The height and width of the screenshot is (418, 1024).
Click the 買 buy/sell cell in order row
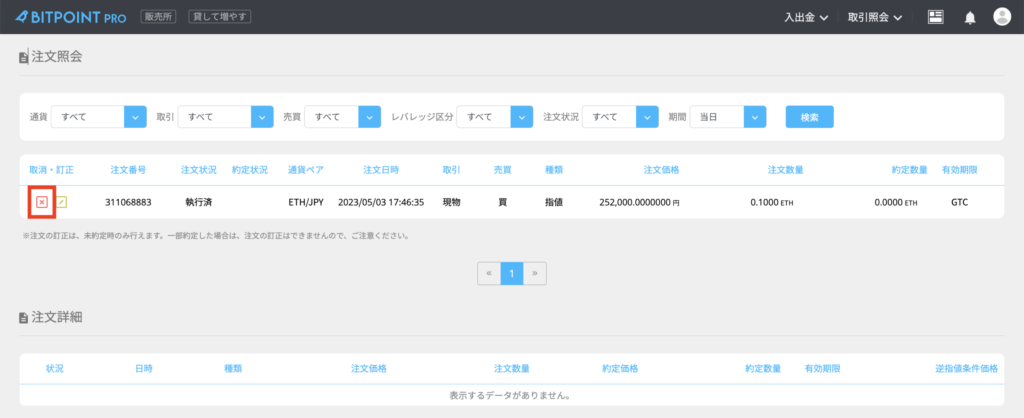pos(502,202)
